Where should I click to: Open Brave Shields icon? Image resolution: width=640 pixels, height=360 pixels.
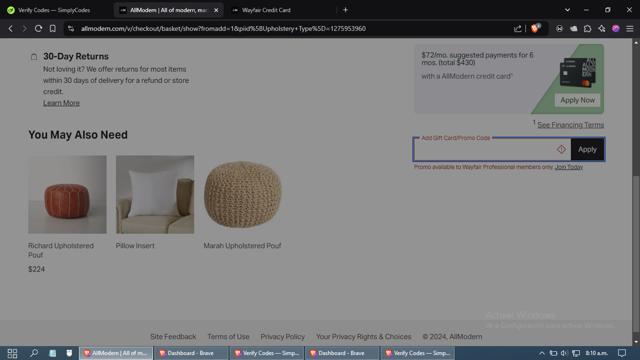(x=535, y=28)
